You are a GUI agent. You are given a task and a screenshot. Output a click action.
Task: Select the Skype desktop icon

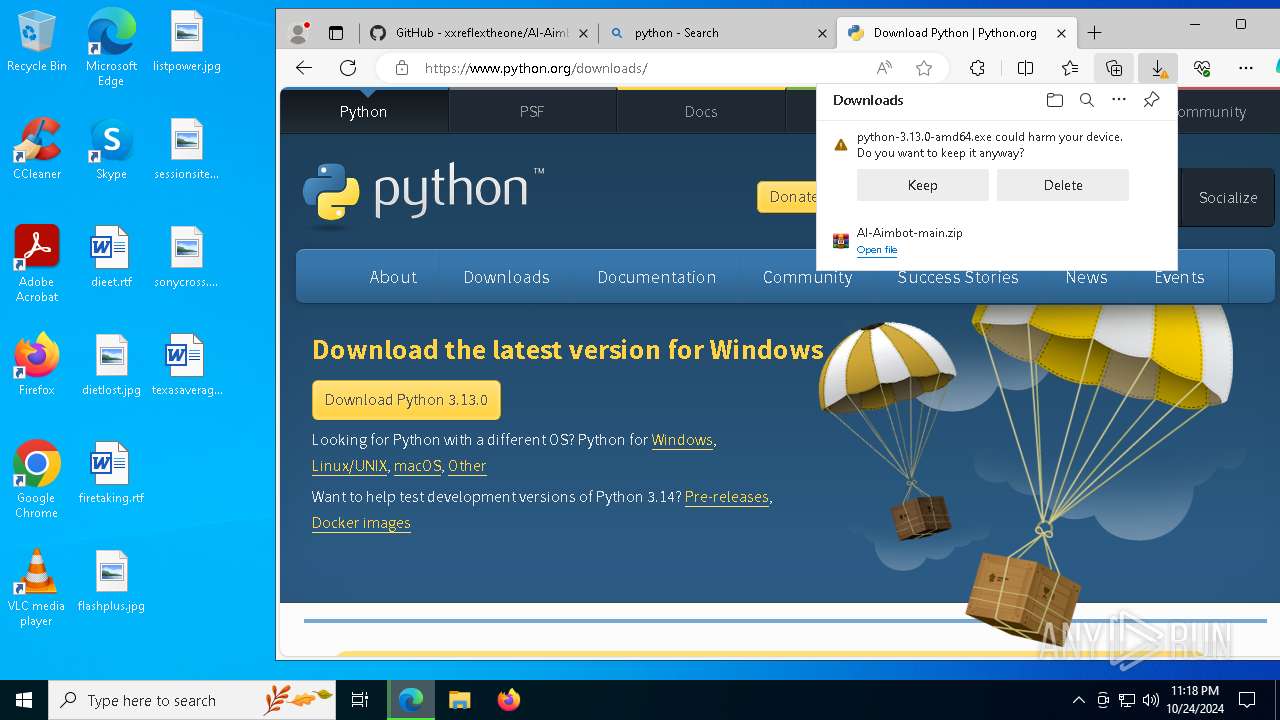(111, 149)
